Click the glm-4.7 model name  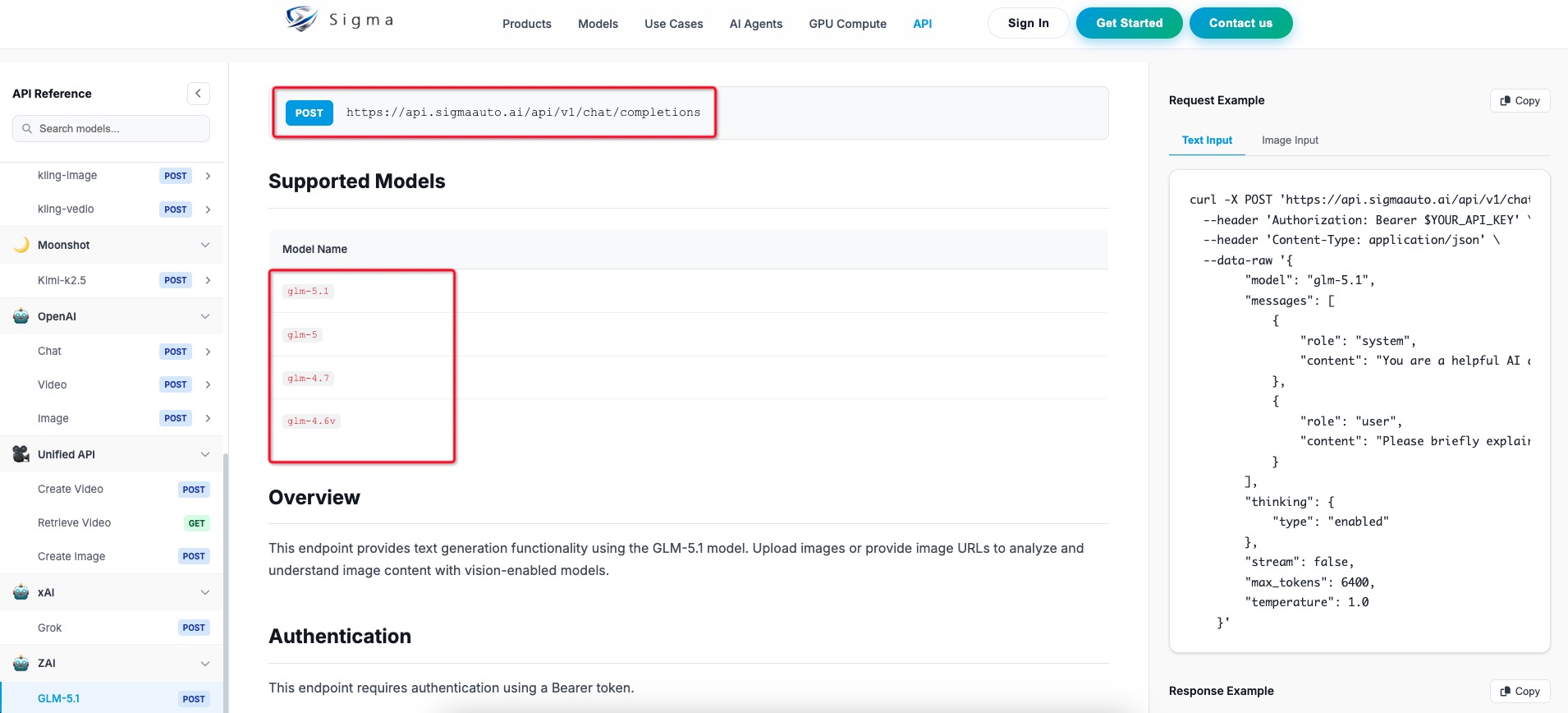coord(308,379)
